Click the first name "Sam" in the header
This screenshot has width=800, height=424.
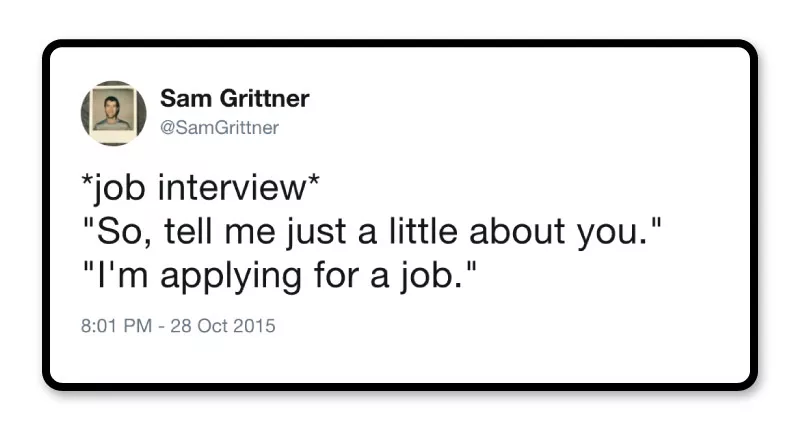pyautogui.click(x=182, y=99)
